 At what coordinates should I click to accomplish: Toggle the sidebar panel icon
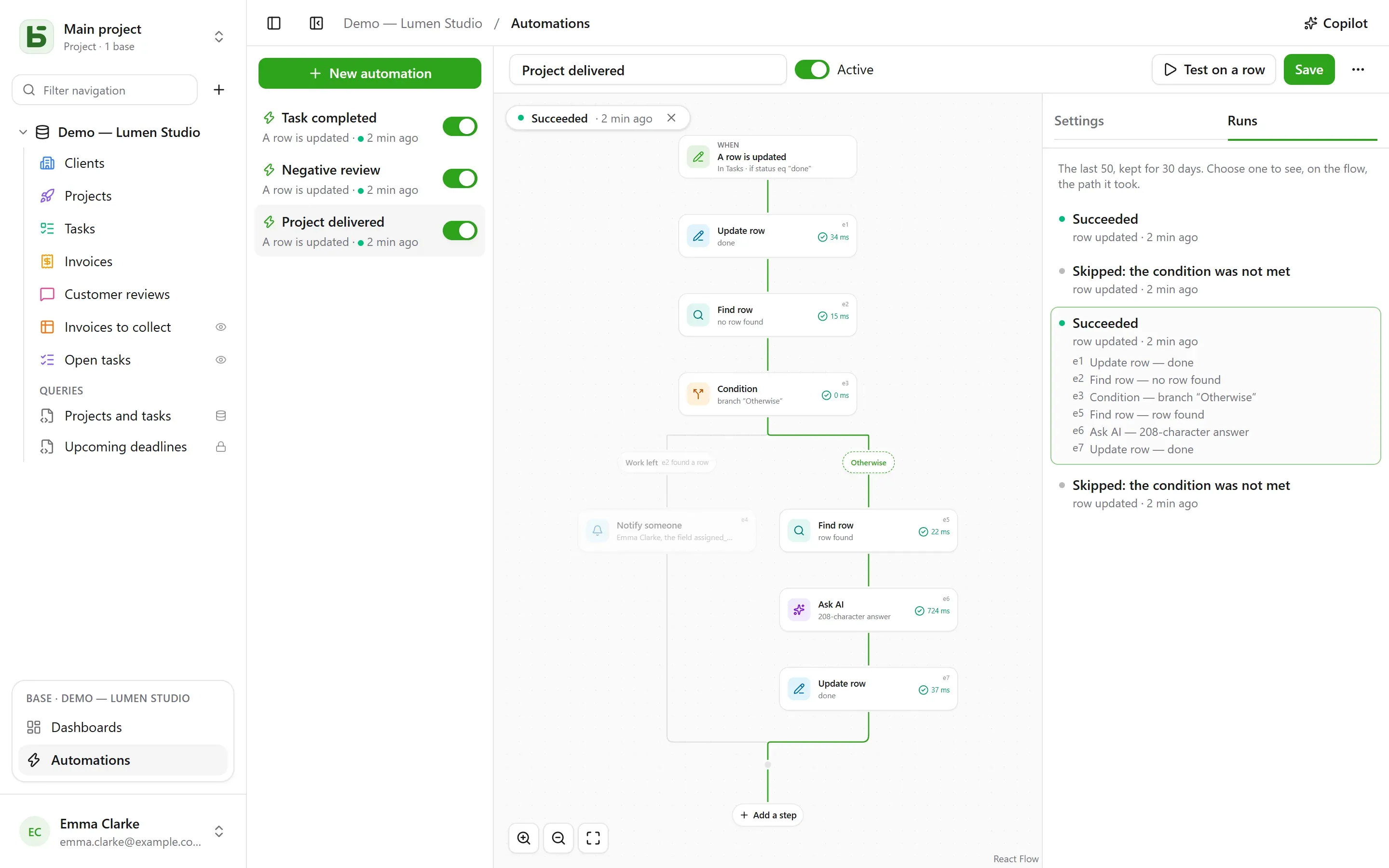274,23
